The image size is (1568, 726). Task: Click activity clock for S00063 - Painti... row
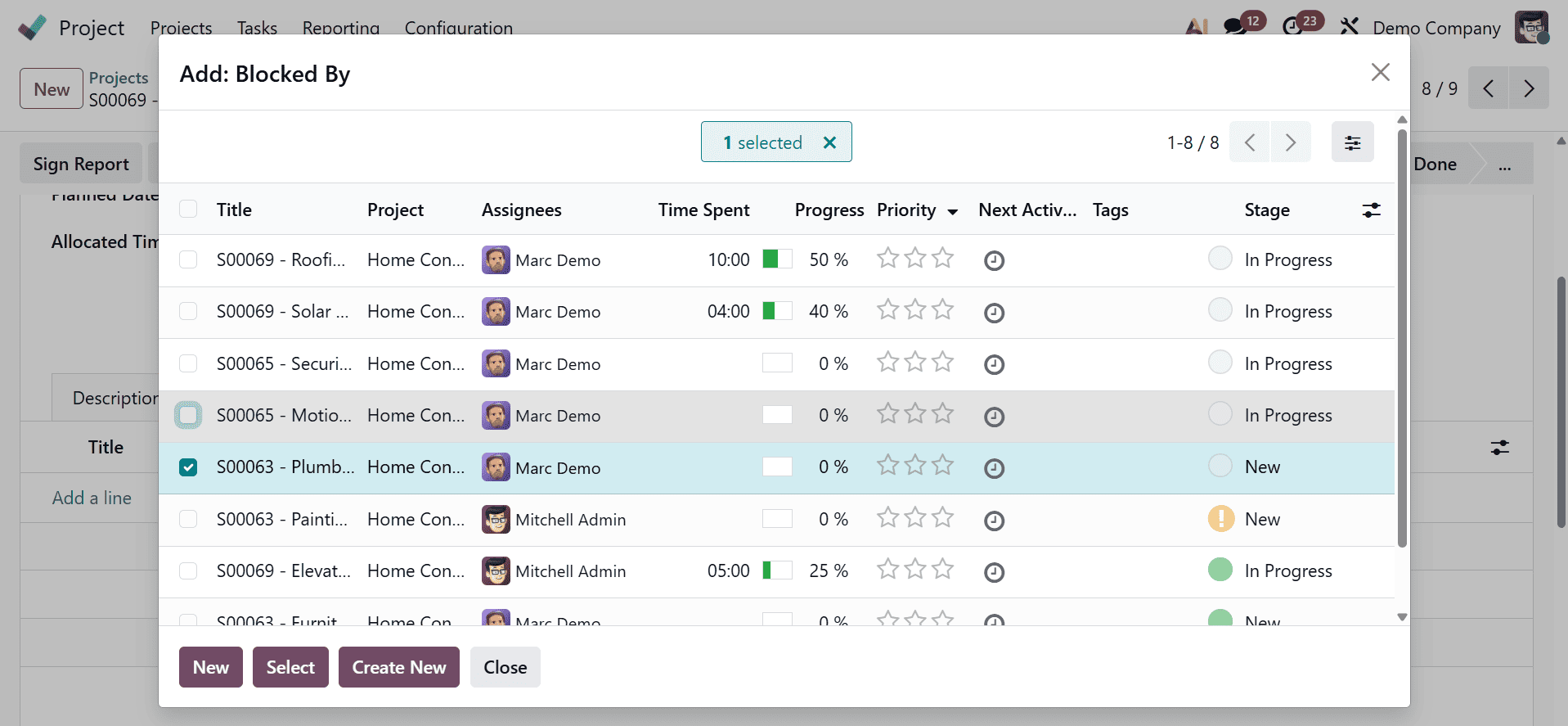(x=994, y=521)
